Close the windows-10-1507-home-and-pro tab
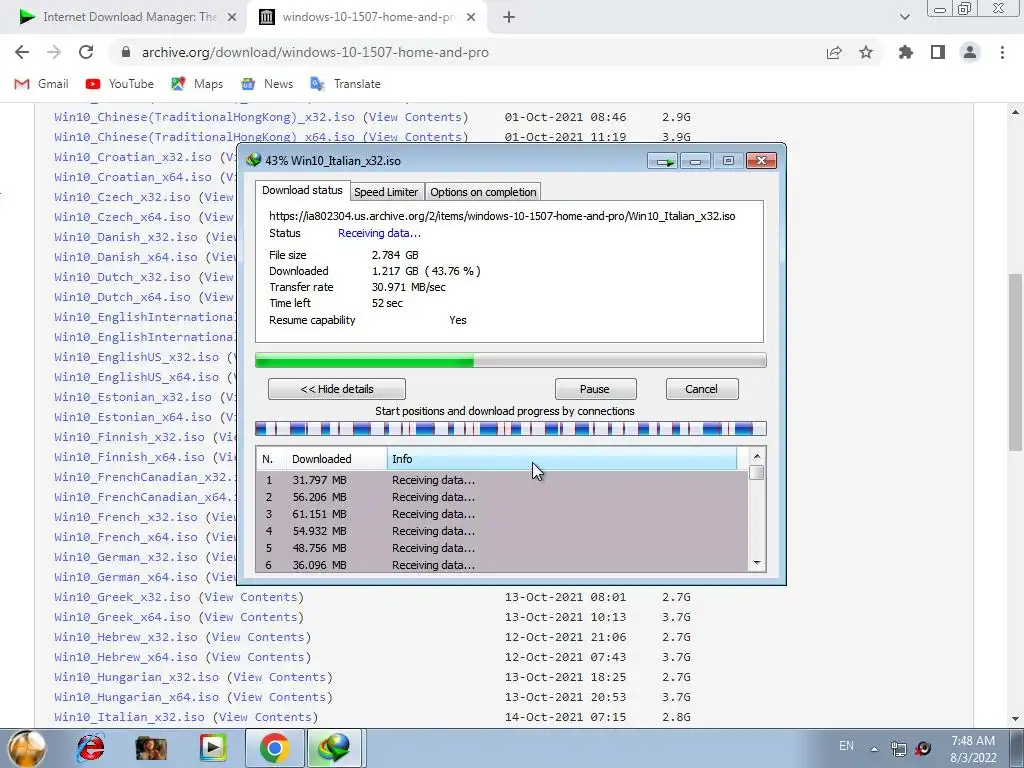 pos(471,18)
